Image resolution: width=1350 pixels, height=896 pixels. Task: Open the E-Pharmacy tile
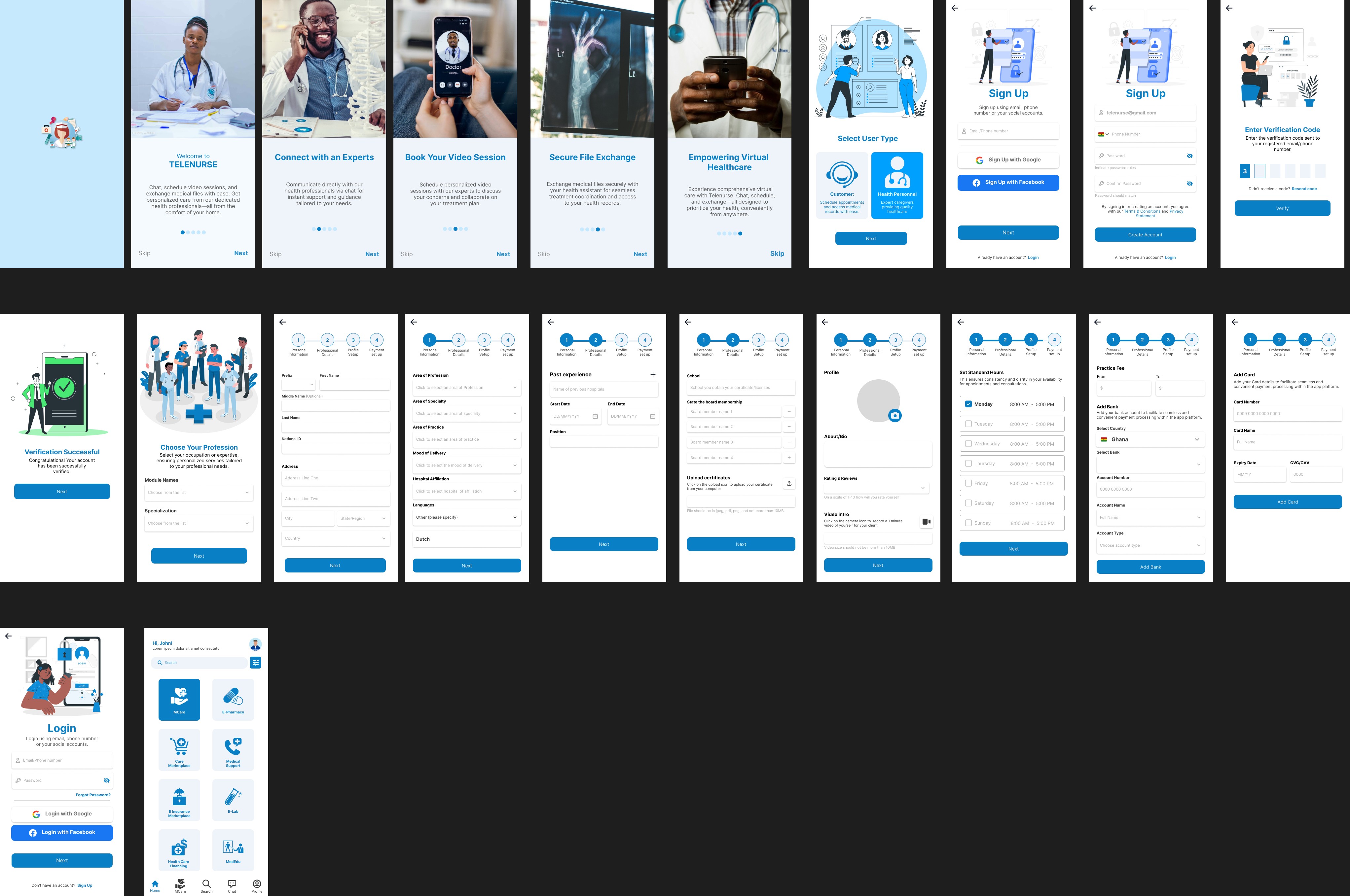233,699
